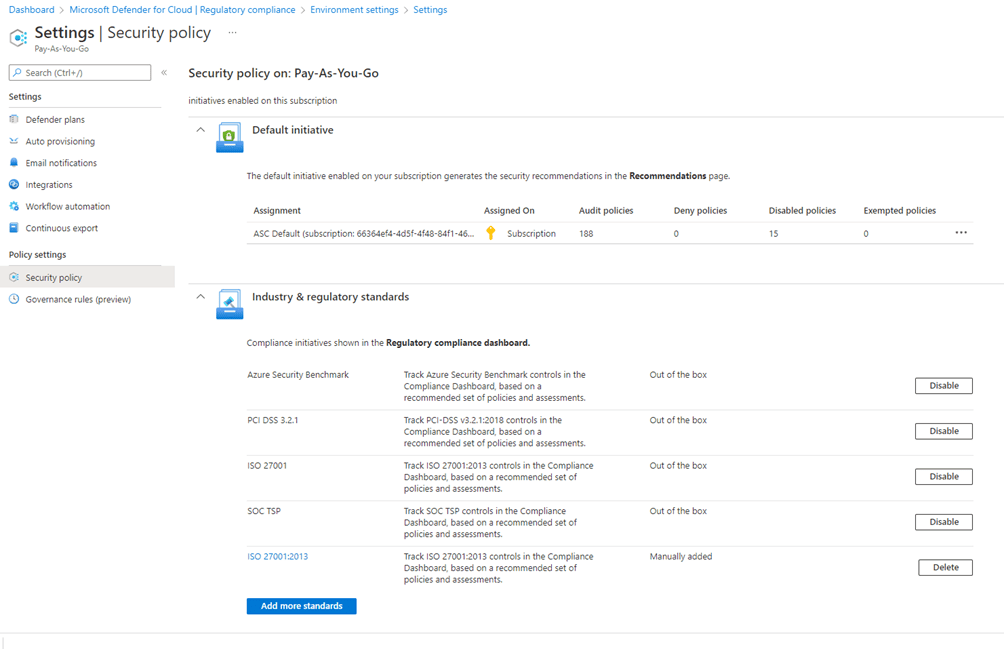Screen dimensions: 1004x649
Task: Click Add more standards button
Action: 301,606
